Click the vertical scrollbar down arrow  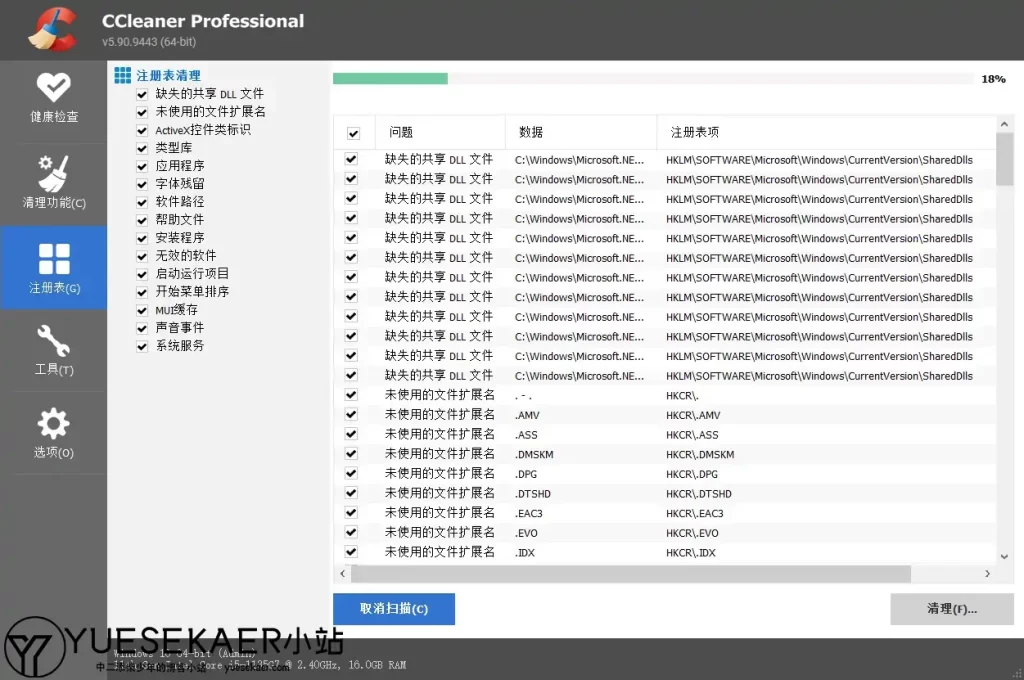(1004, 557)
